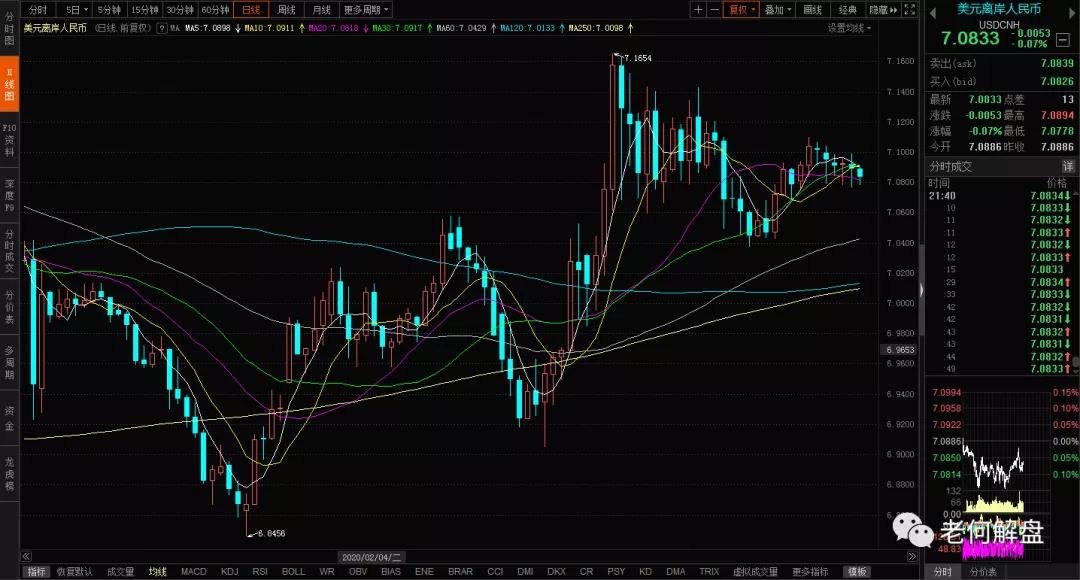The image size is (1080, 580).
Task: Enable 成交量 volume indicator
Action: [x=121, y=572]
